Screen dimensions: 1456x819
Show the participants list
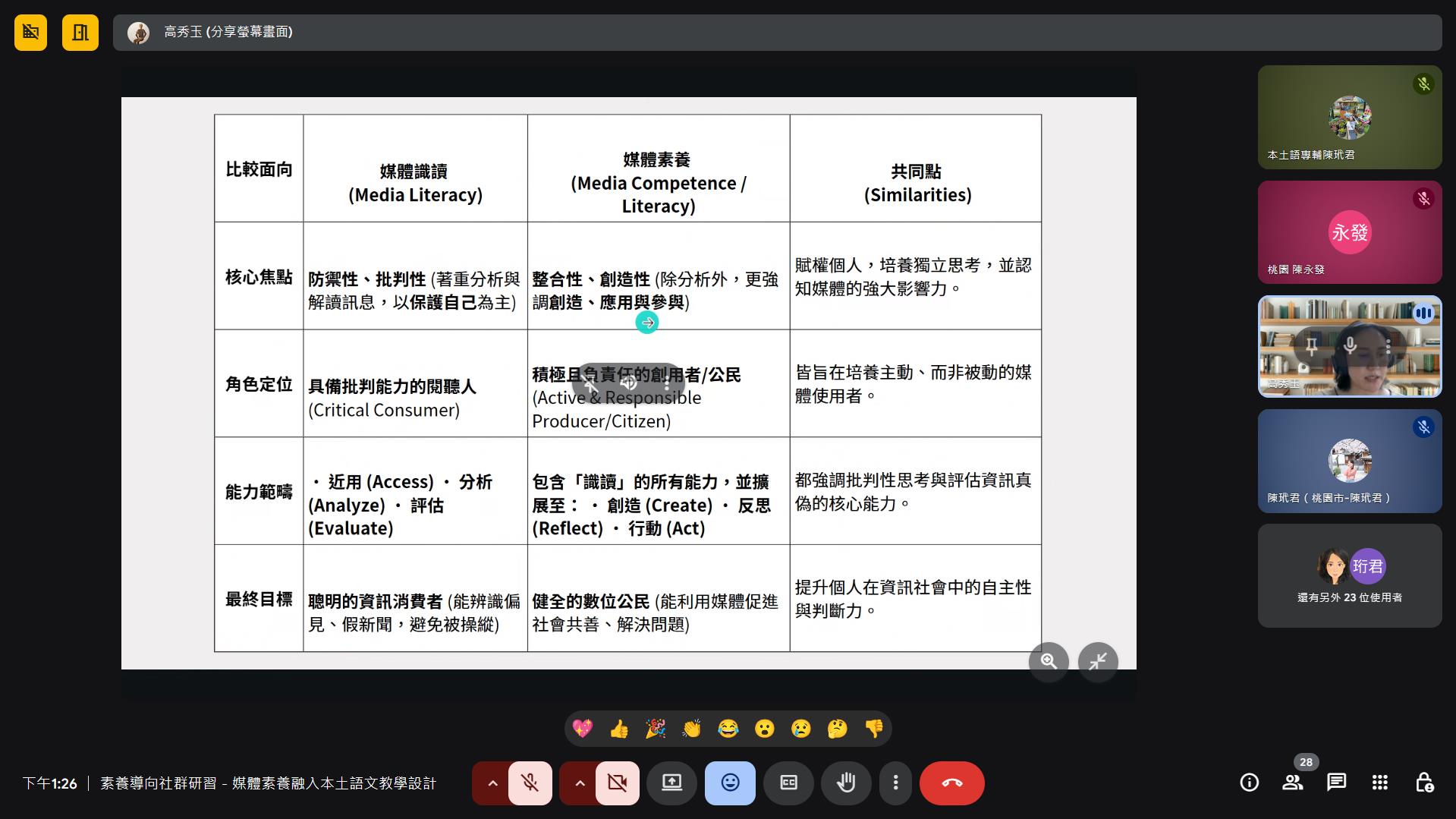click(x=1292, y=783)
